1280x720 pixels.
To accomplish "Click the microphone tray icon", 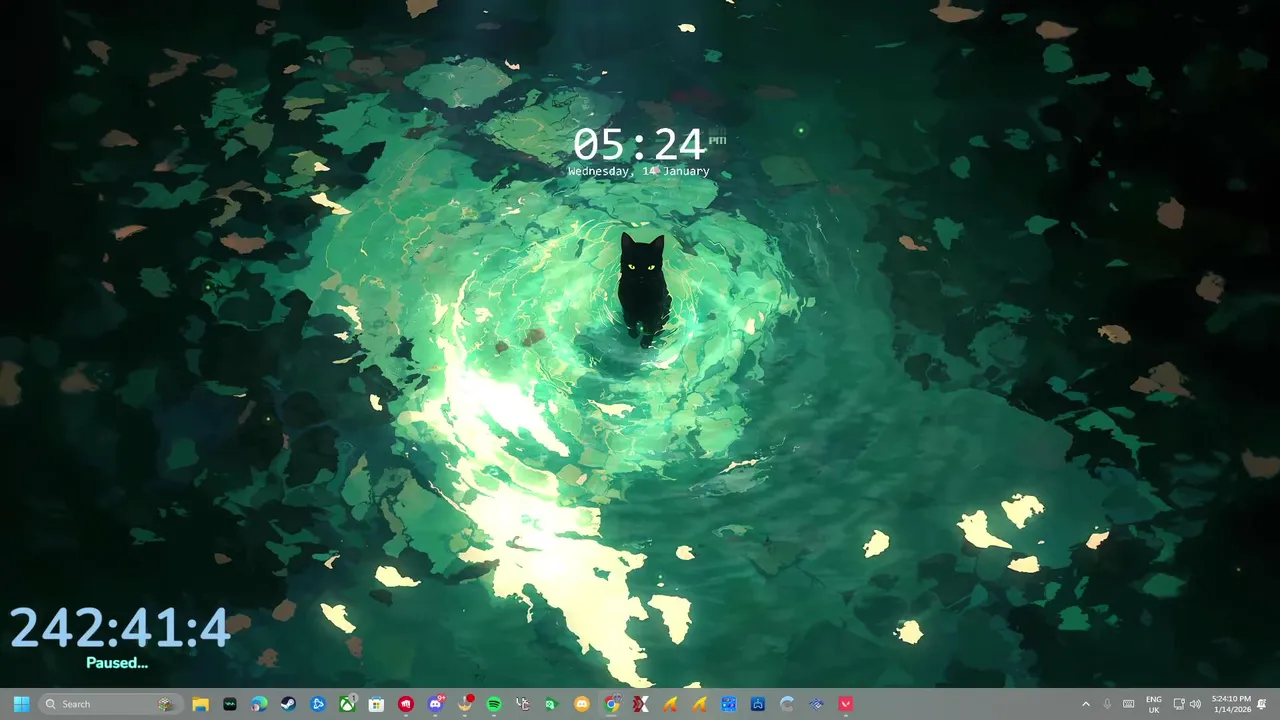I will [x=1107, y=704].
